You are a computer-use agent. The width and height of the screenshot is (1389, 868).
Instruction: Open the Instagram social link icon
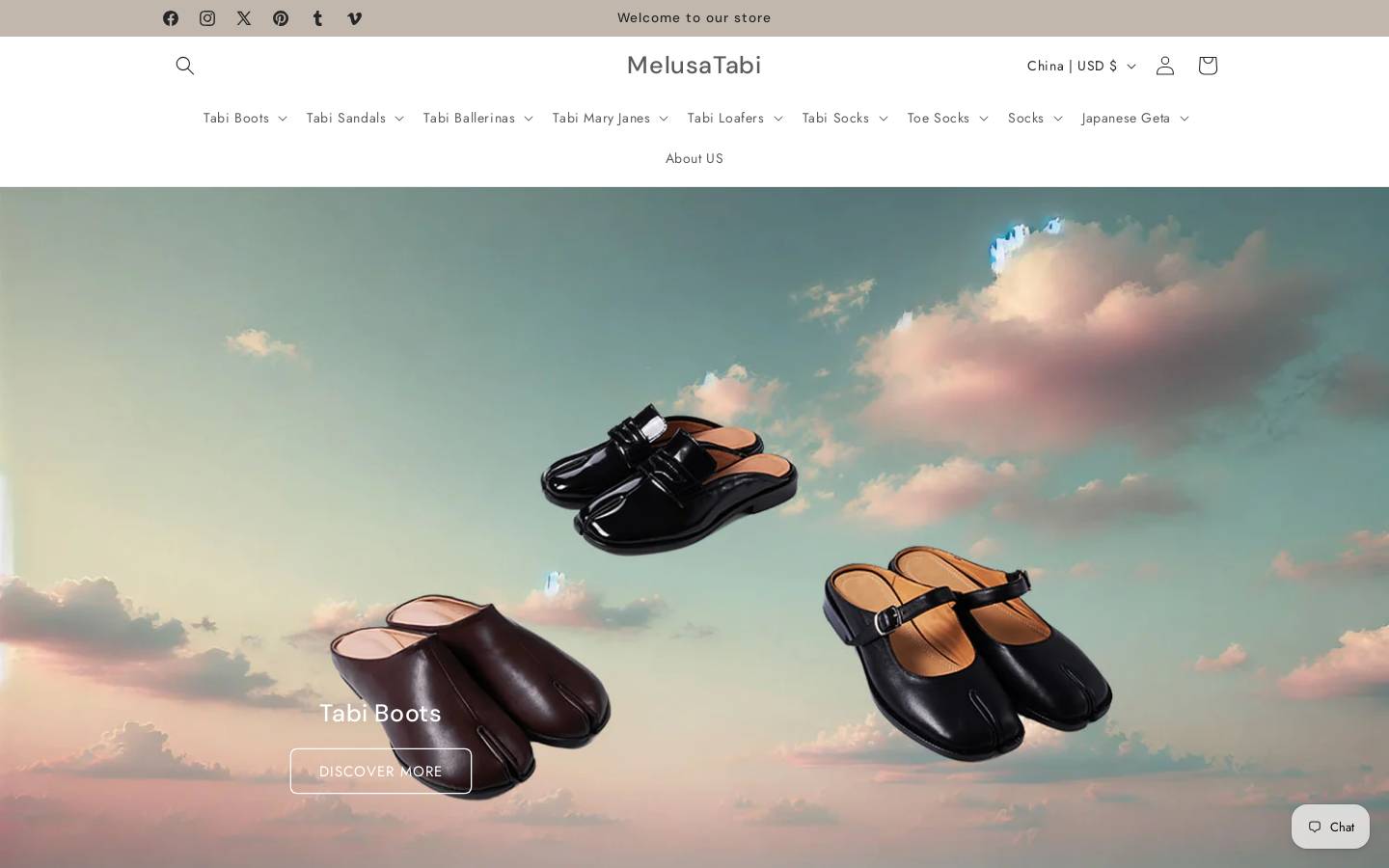pos(207,18)
